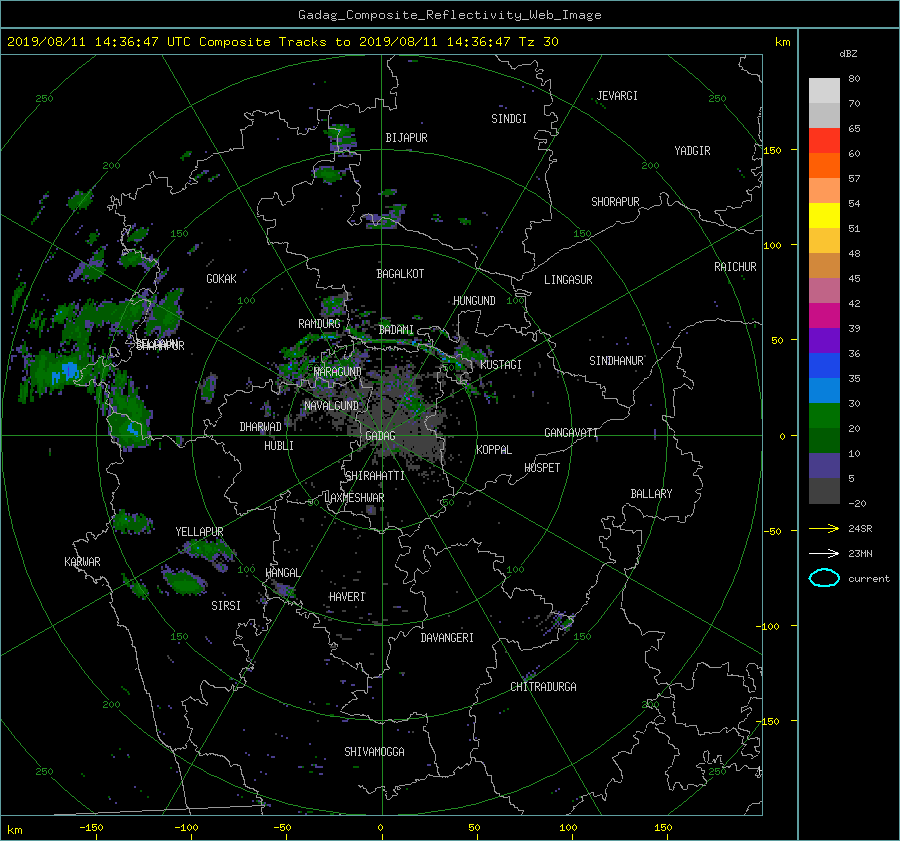Click the NARAGUND city label
900x841 pixels.
pyautogui.click(x=338, y=372)
